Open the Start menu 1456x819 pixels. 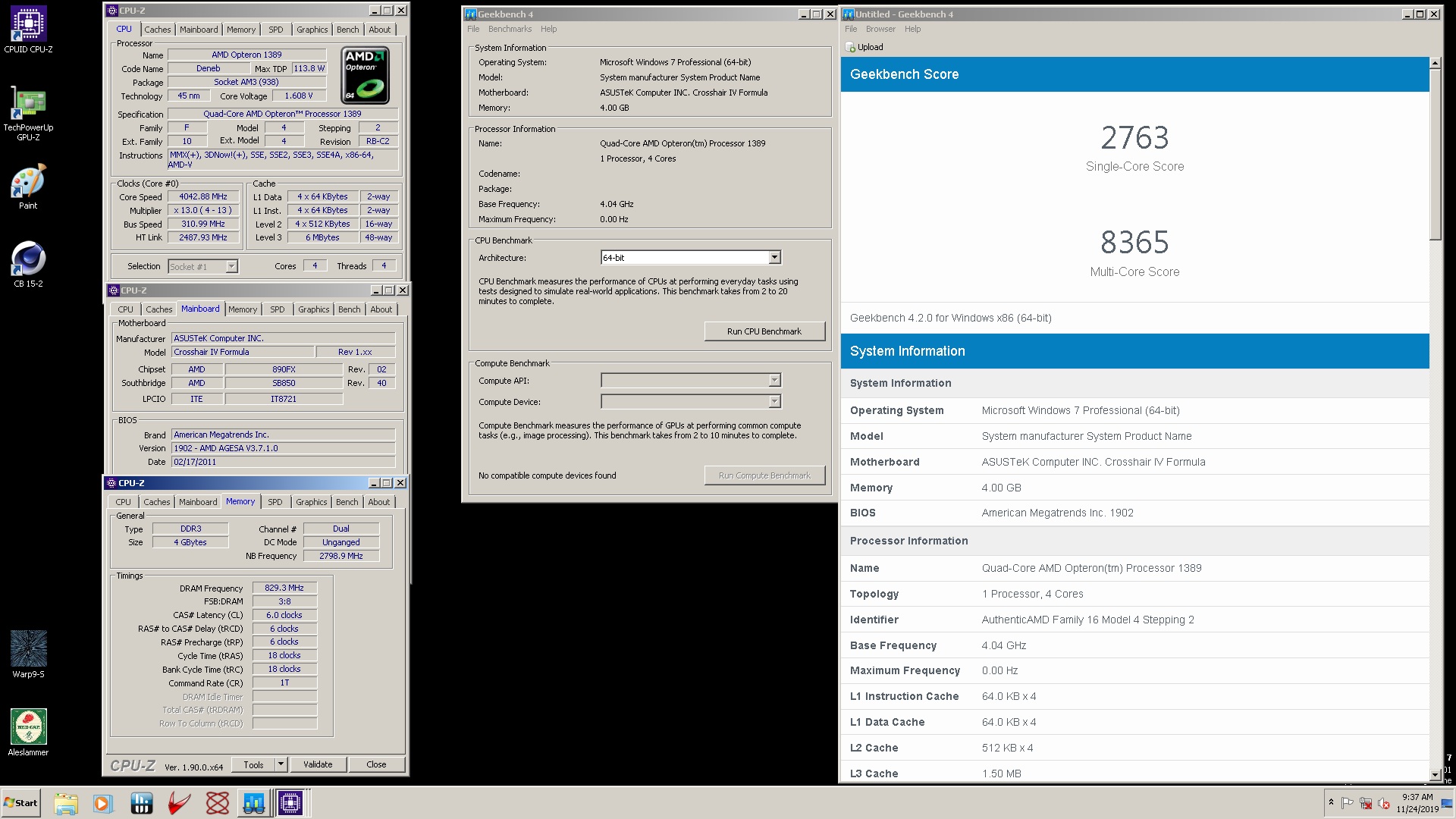tap(20, 803)
